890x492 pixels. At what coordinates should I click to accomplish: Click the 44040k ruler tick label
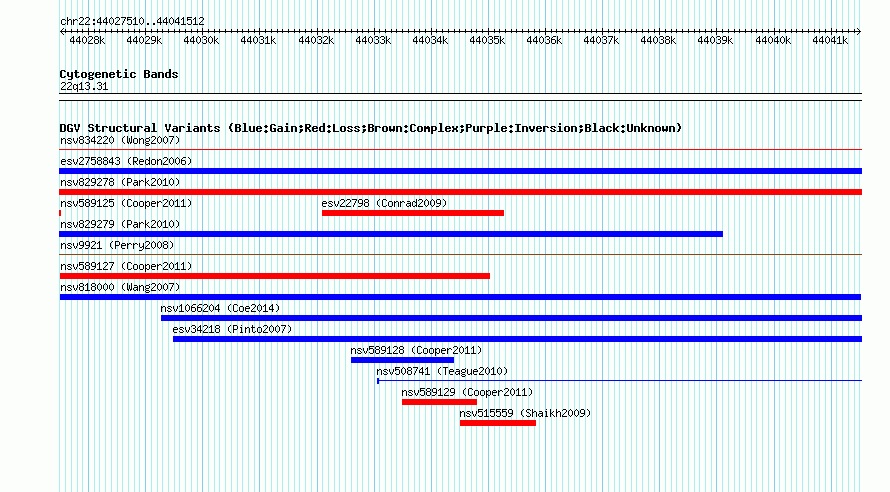tap(773, 40)
